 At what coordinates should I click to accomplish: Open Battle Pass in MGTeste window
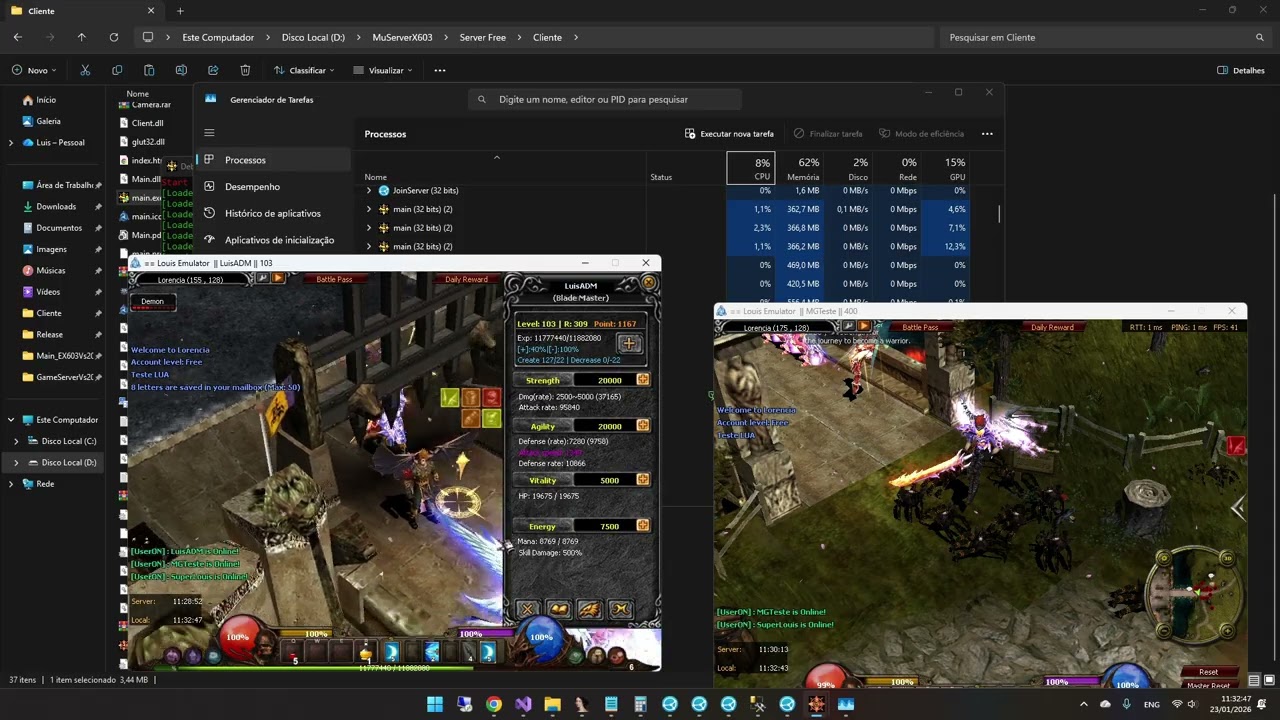(x=920, y=327)
